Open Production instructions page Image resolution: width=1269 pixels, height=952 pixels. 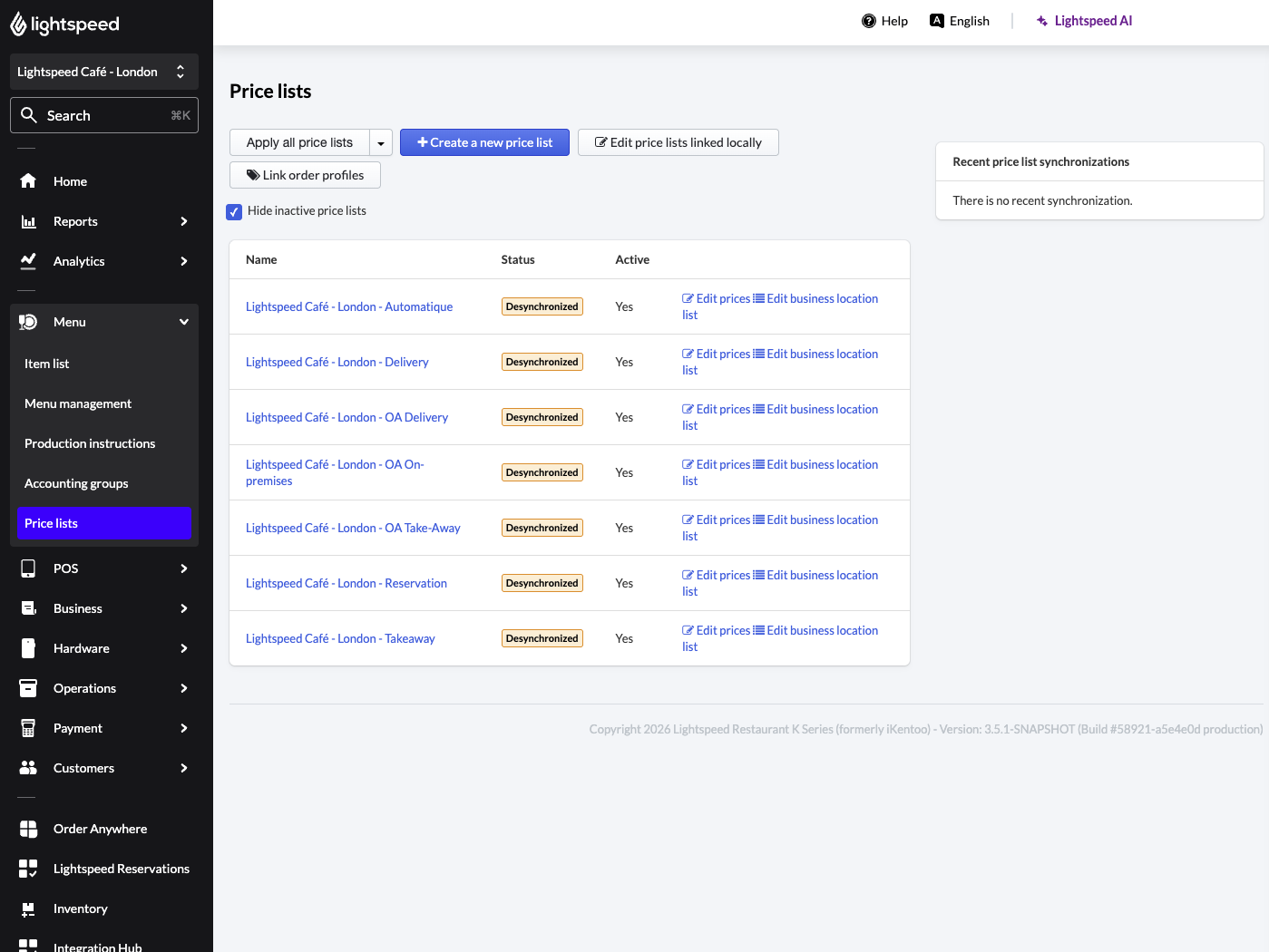point(104,443)
